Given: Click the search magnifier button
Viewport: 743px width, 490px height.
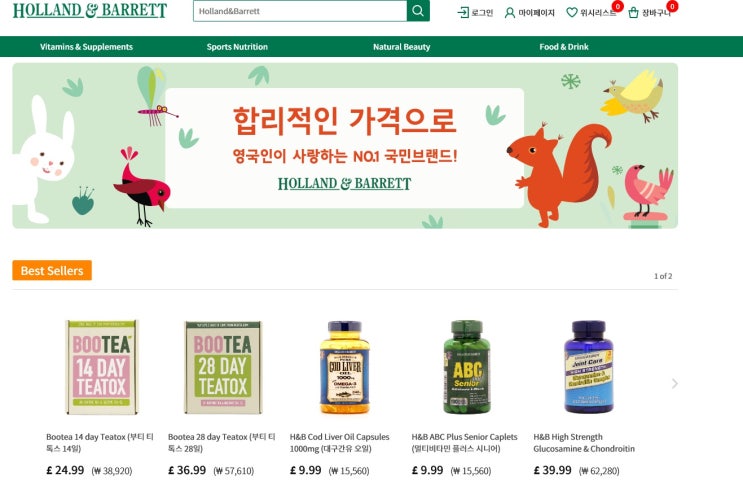Looking at the screenshot, I should click(418, 10).
